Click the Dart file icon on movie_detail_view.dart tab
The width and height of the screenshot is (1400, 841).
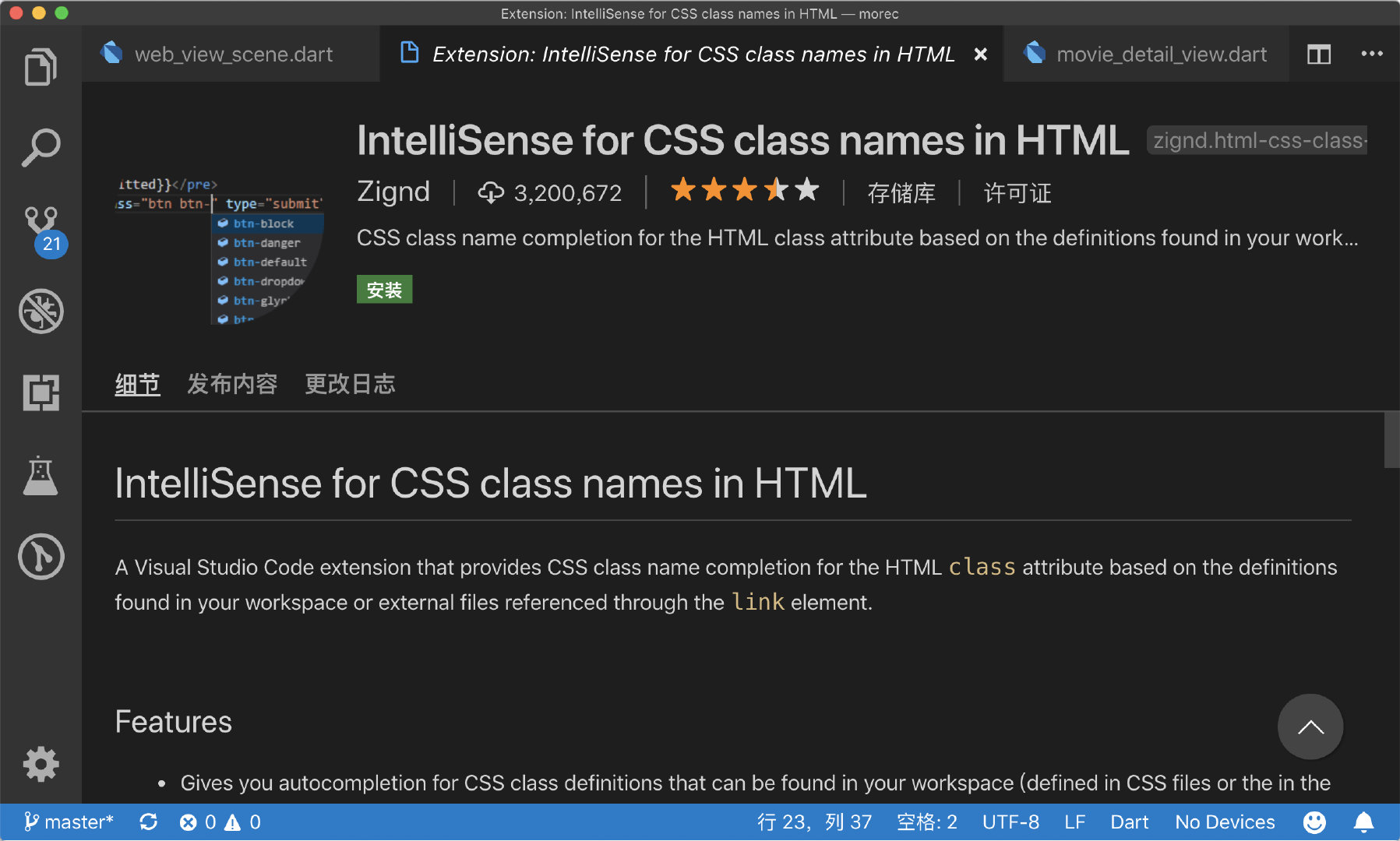[x=1035, y=53]
